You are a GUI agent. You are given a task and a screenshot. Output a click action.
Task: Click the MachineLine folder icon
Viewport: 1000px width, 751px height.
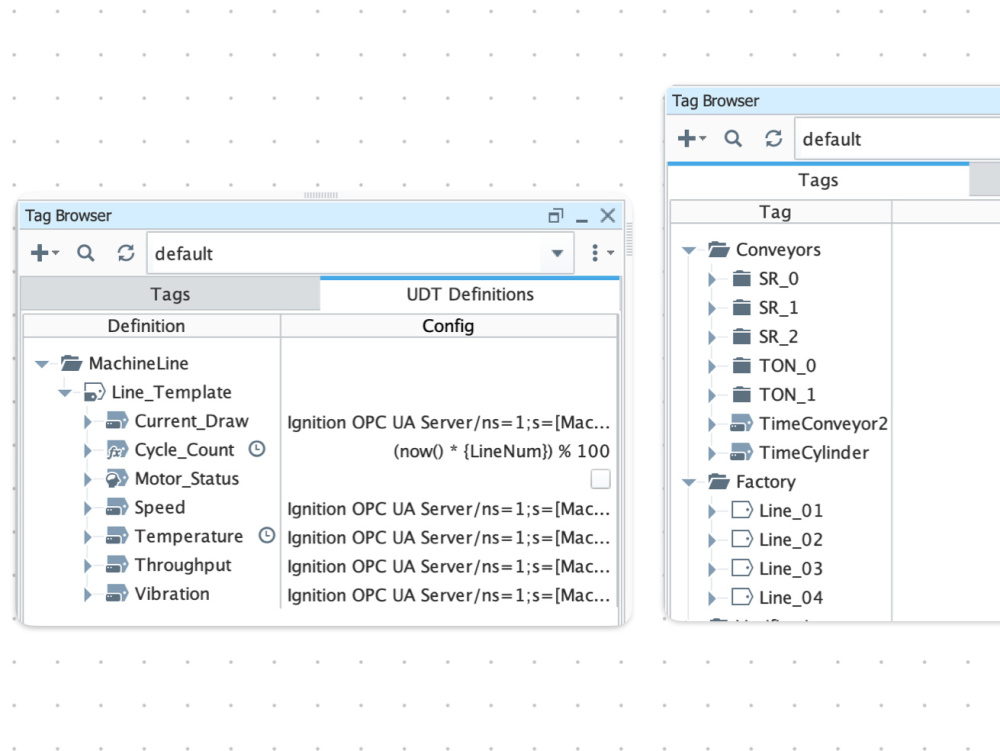(71, 363)
